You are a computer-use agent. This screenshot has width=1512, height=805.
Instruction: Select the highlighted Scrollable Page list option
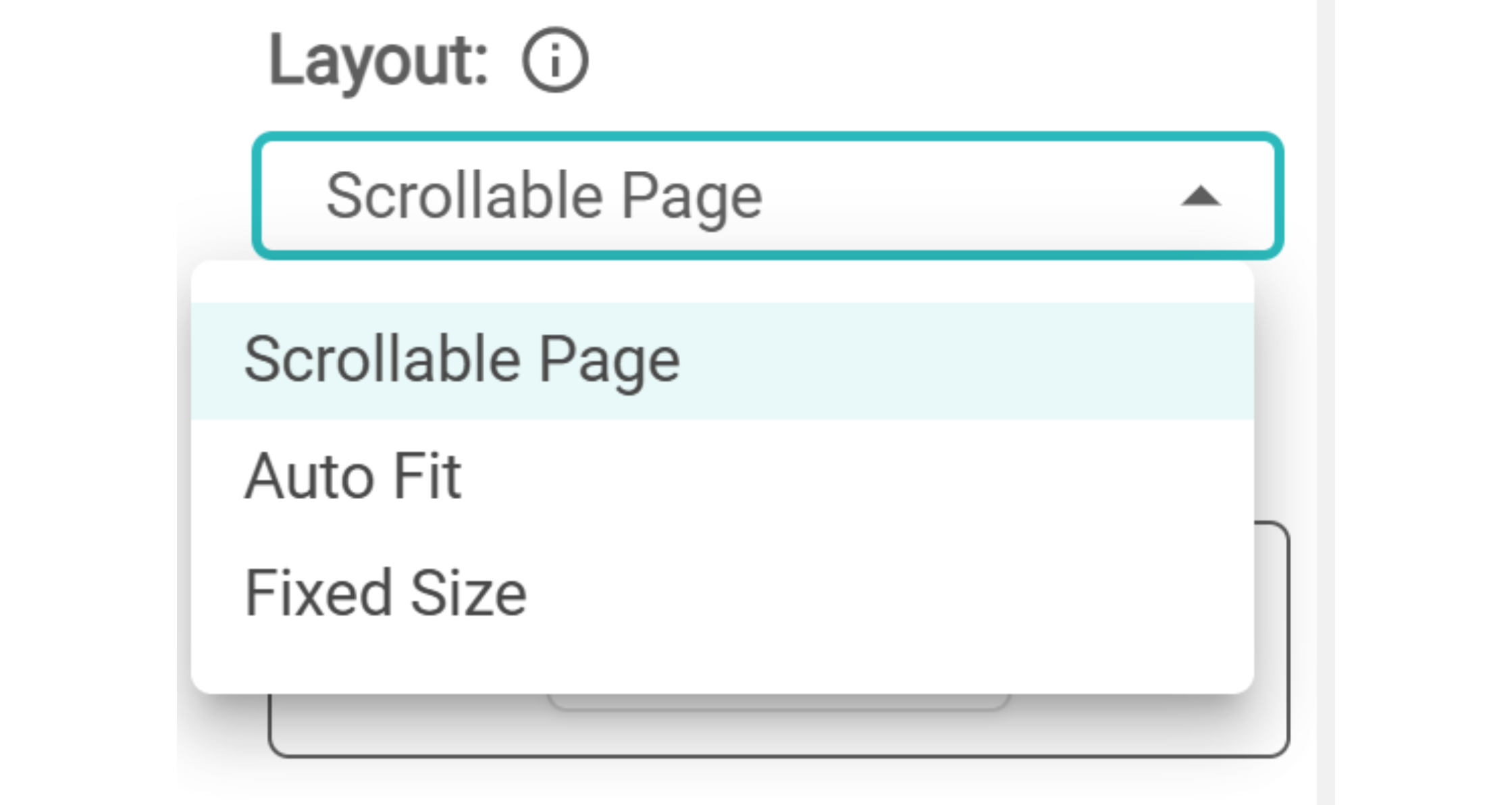click(x=462, y=360)
